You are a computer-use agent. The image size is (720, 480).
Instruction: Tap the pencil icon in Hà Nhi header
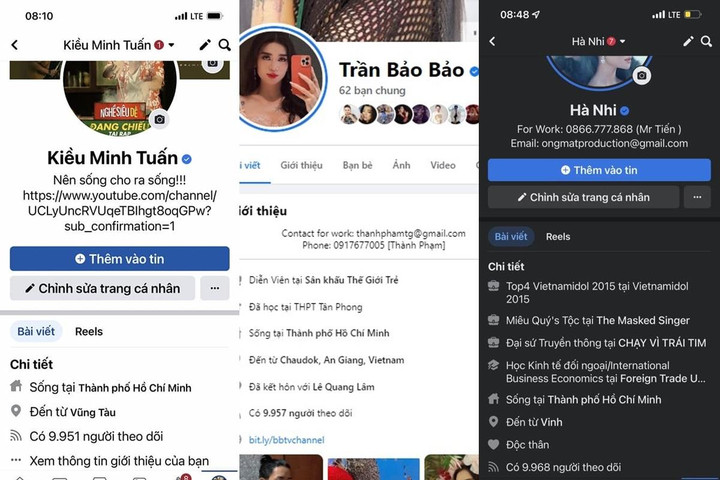688,41
